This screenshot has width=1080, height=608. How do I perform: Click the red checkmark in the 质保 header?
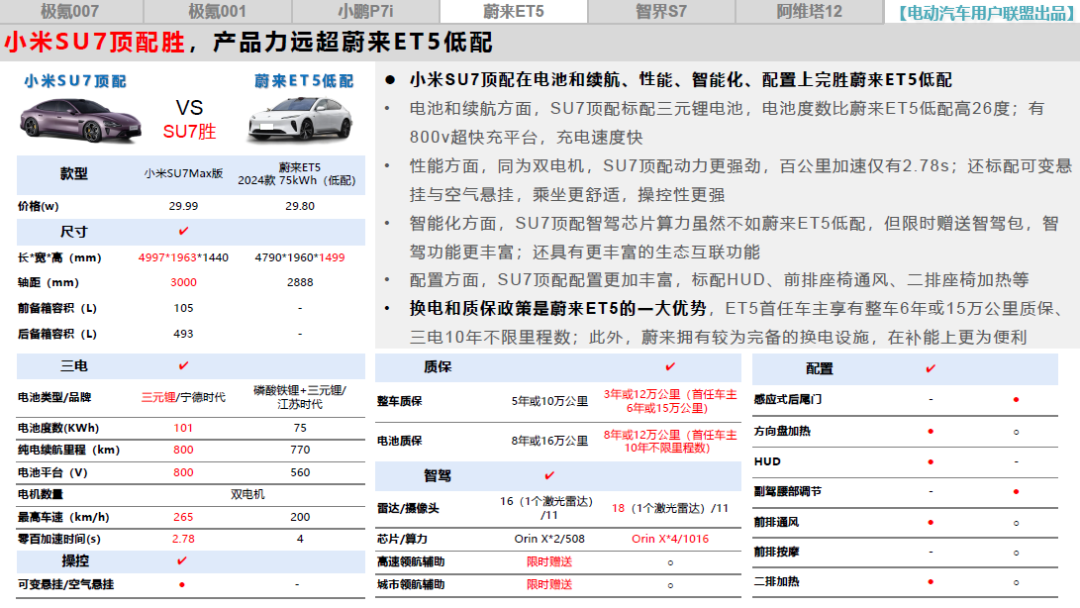670,367
